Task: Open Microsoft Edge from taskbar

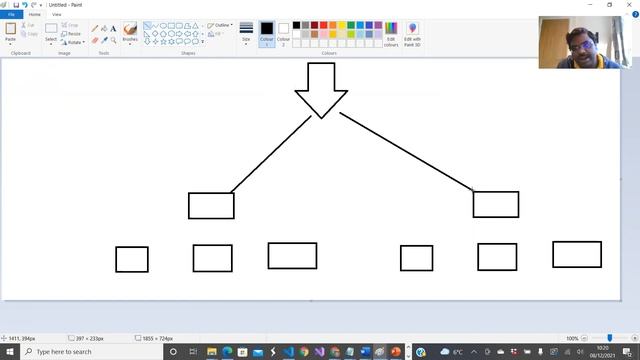Action: [227, 351]
